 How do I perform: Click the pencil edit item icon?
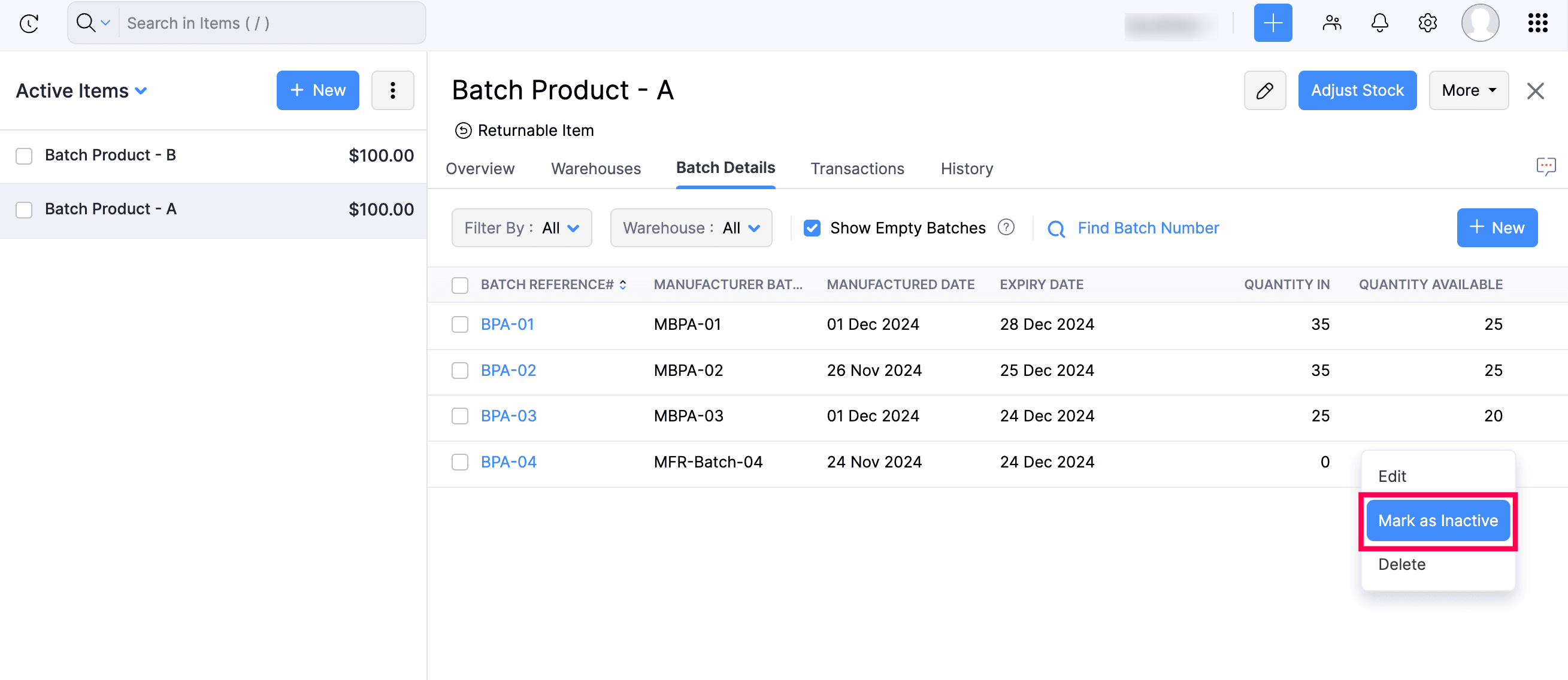pos(1264,90)
